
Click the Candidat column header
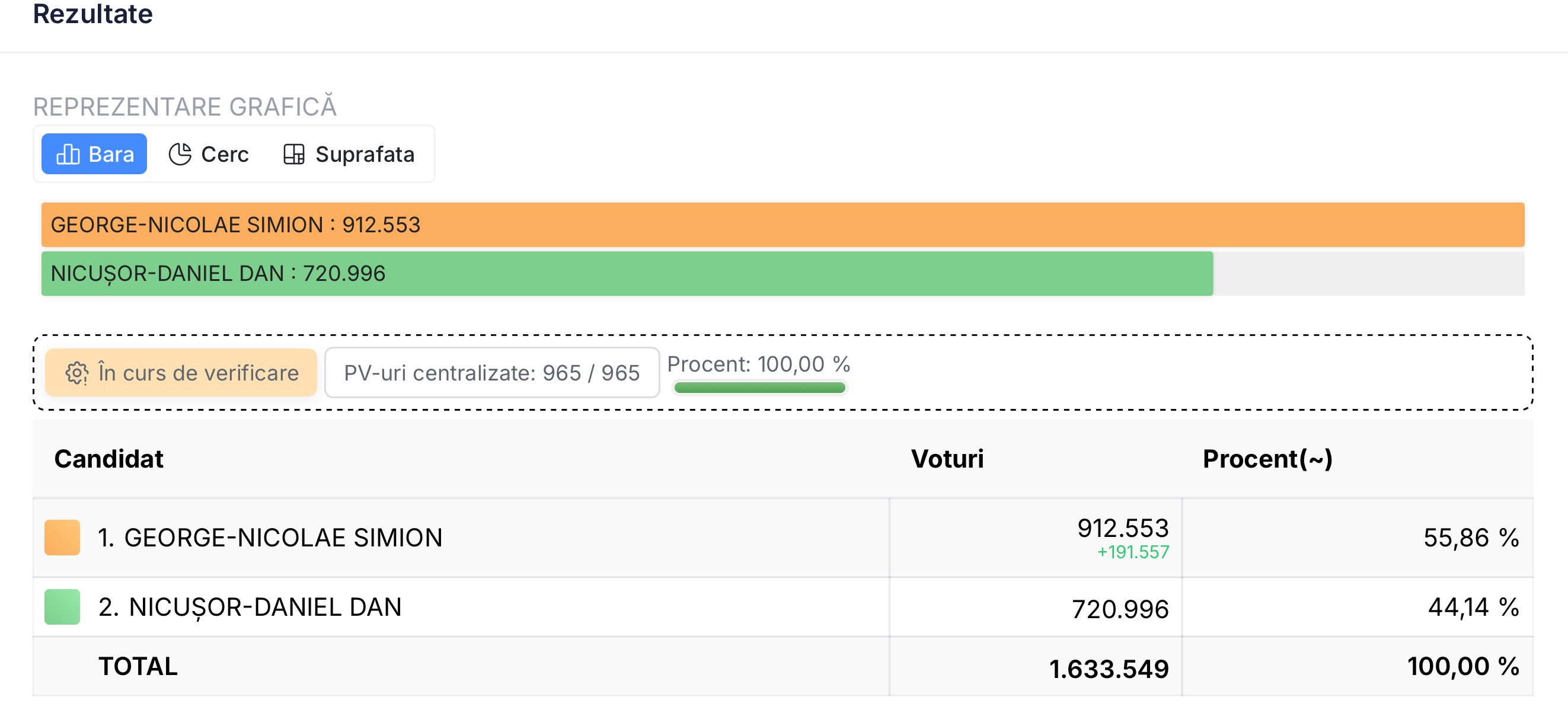click(109, 459)
